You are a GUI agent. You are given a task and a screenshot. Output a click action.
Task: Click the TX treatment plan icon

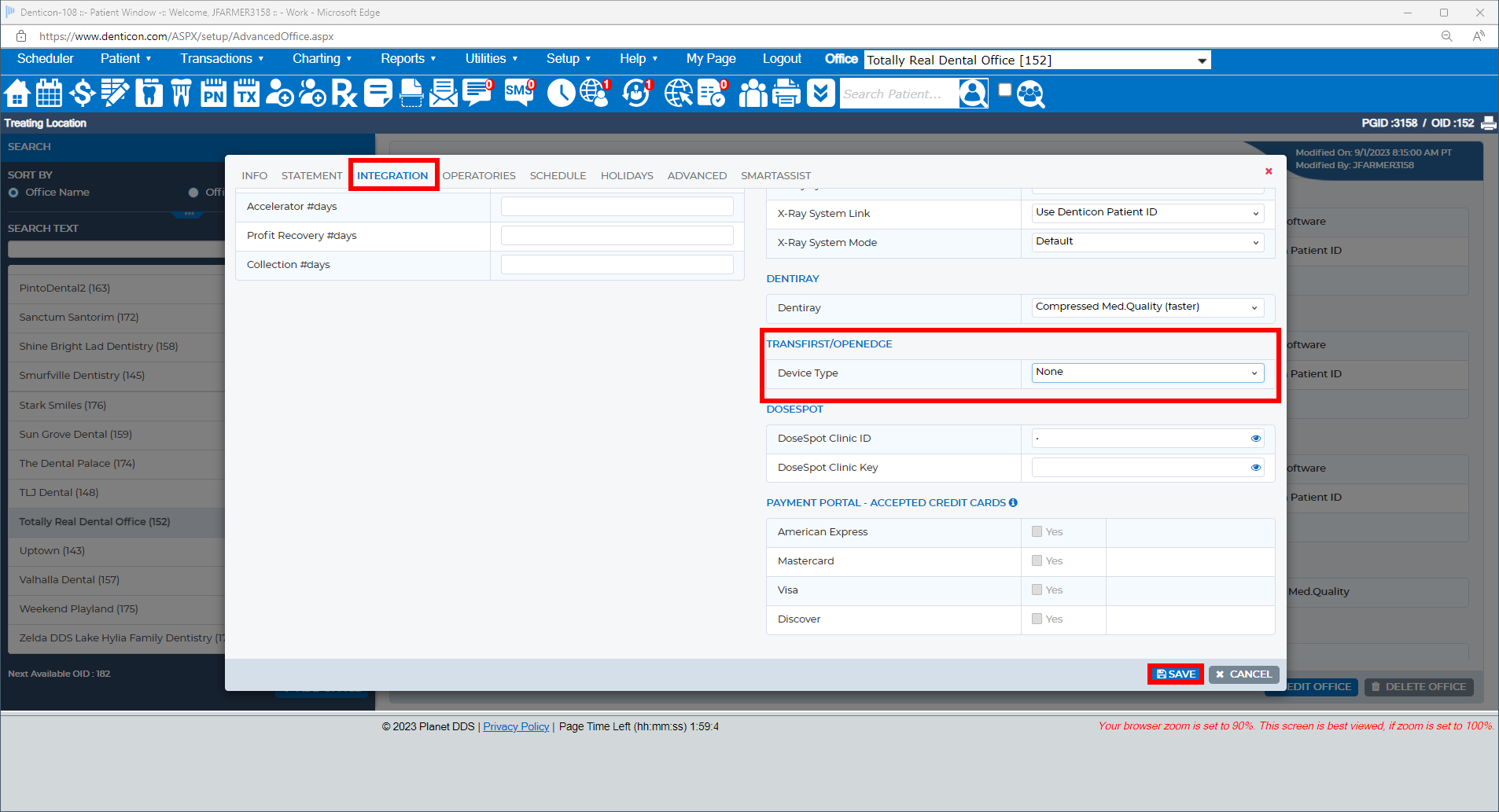pos(245,94)
